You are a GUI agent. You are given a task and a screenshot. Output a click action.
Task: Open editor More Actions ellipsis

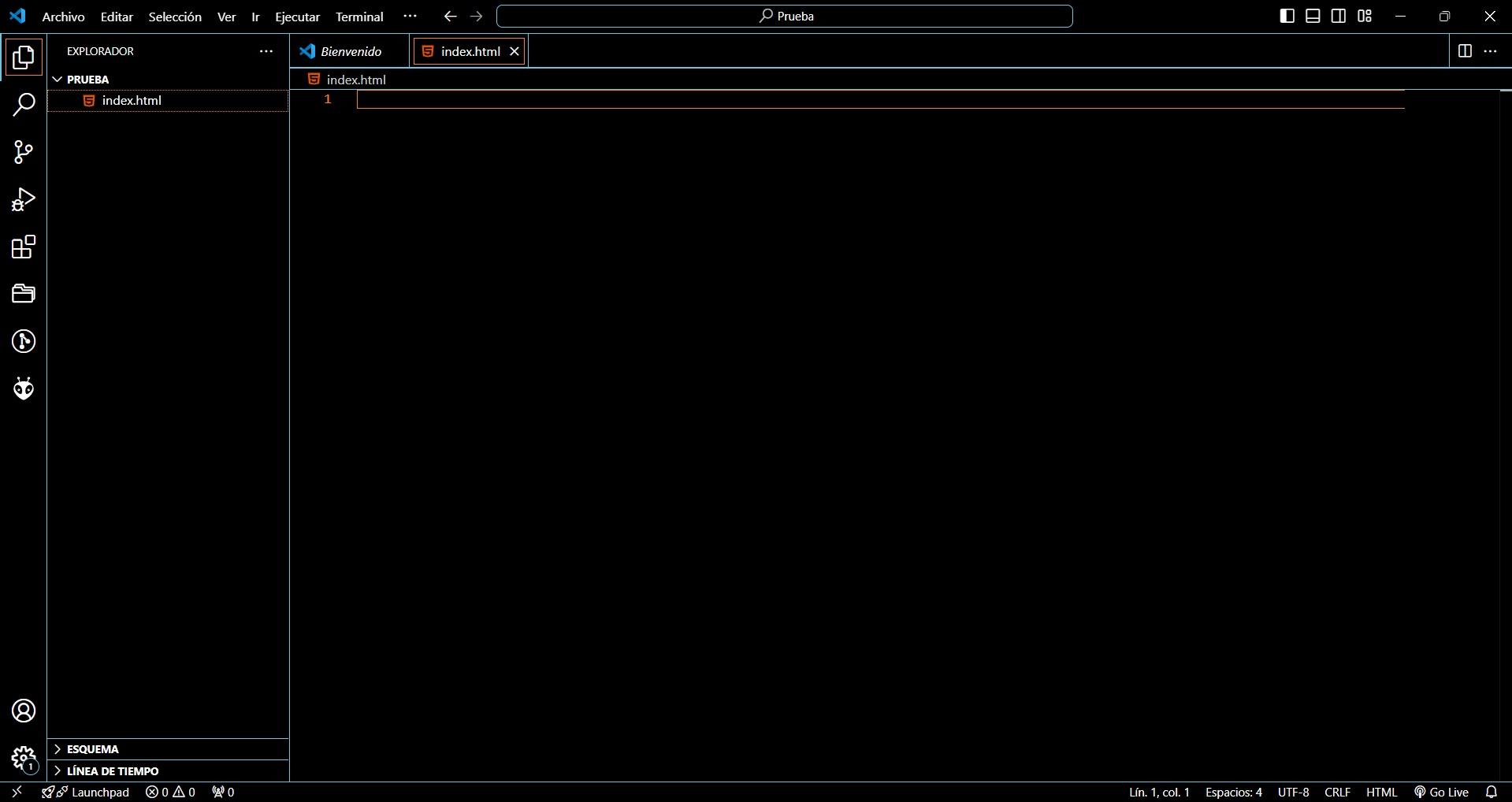pyautogui.click(x=1490, y=50)
